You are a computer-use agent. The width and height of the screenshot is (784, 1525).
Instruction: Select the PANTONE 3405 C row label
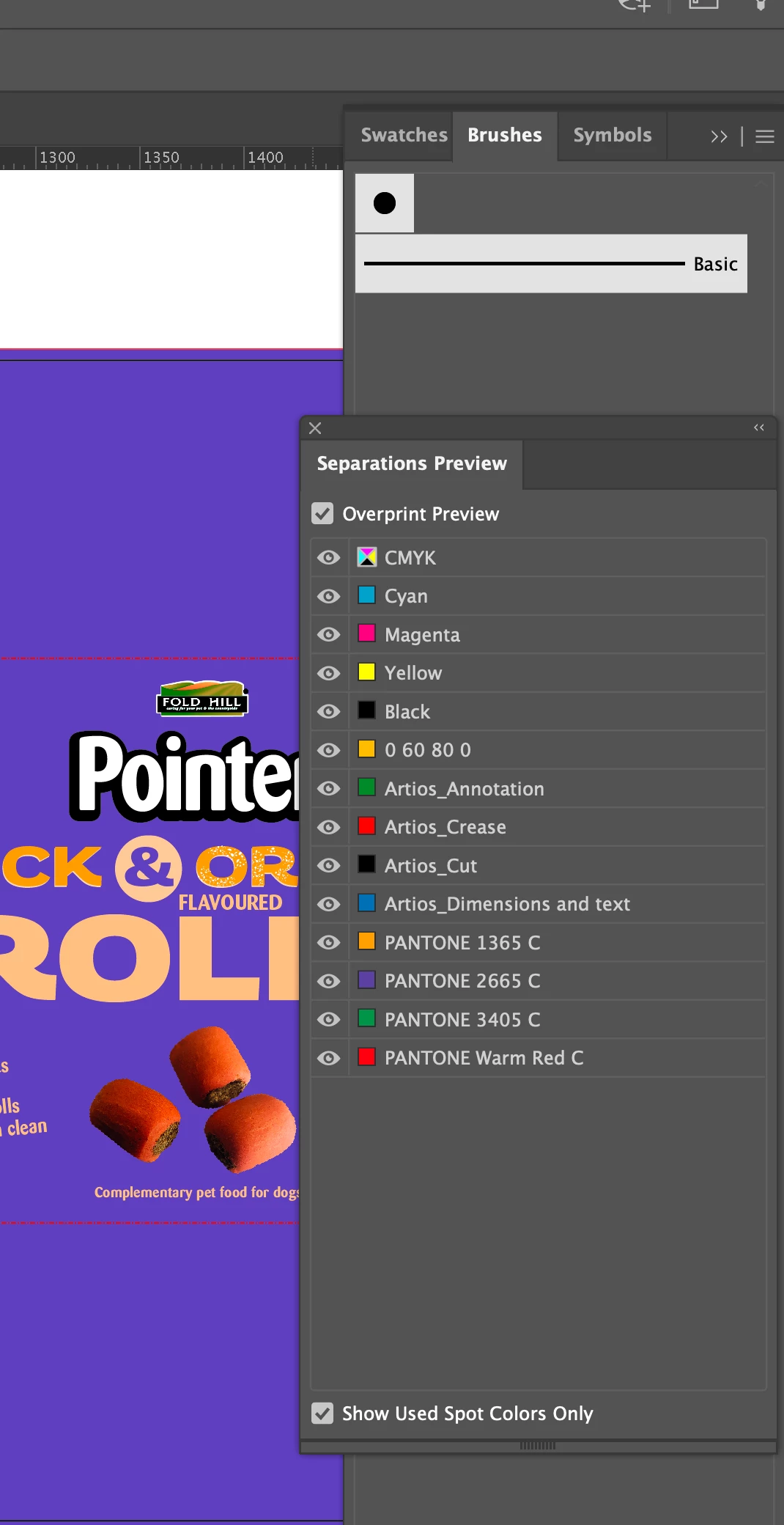point(462,1020)
